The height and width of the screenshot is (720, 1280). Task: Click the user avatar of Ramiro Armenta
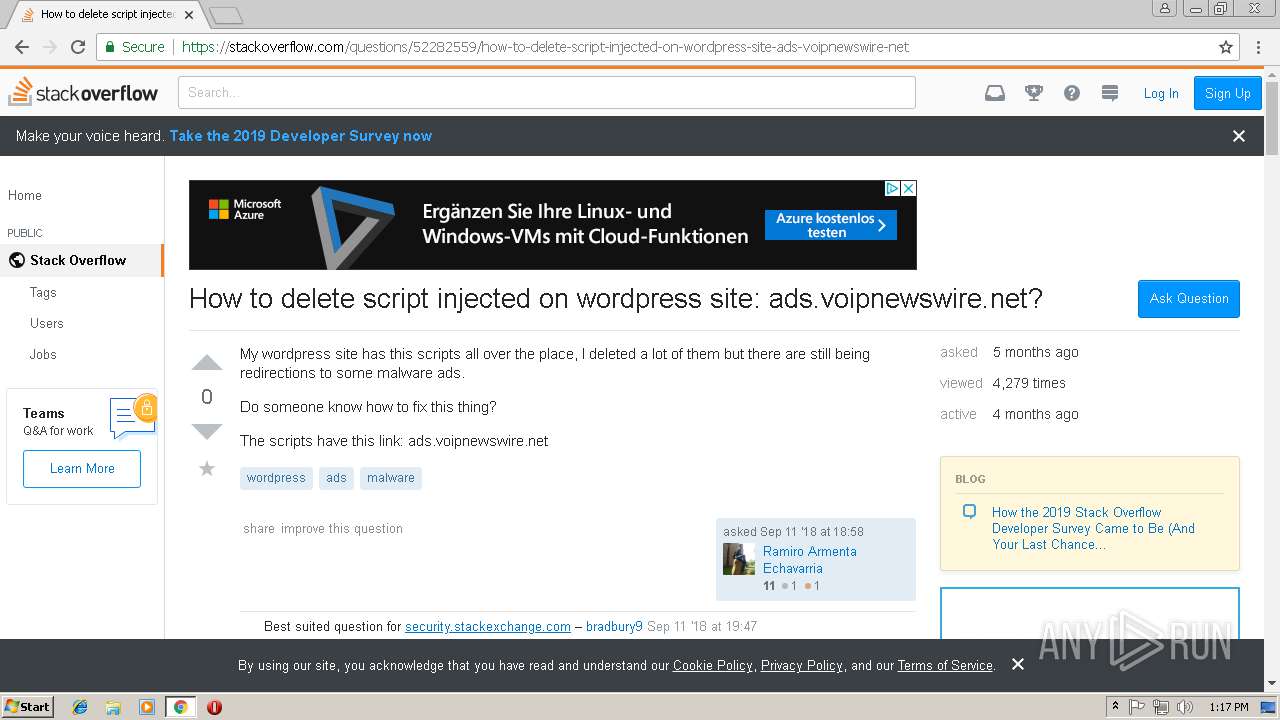pyautogui.click(x=739, y=559)
